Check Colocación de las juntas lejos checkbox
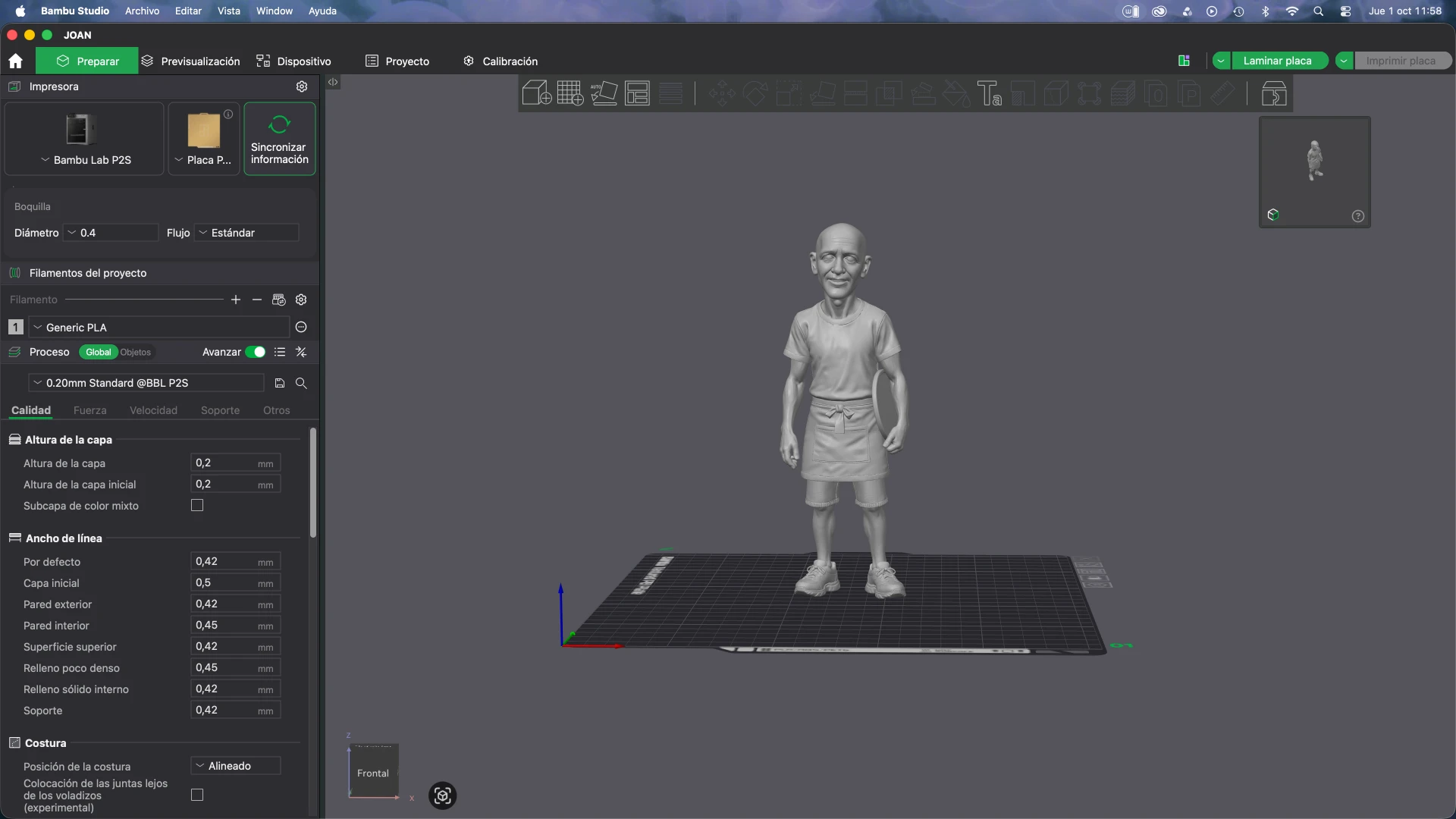 [197, 795]
